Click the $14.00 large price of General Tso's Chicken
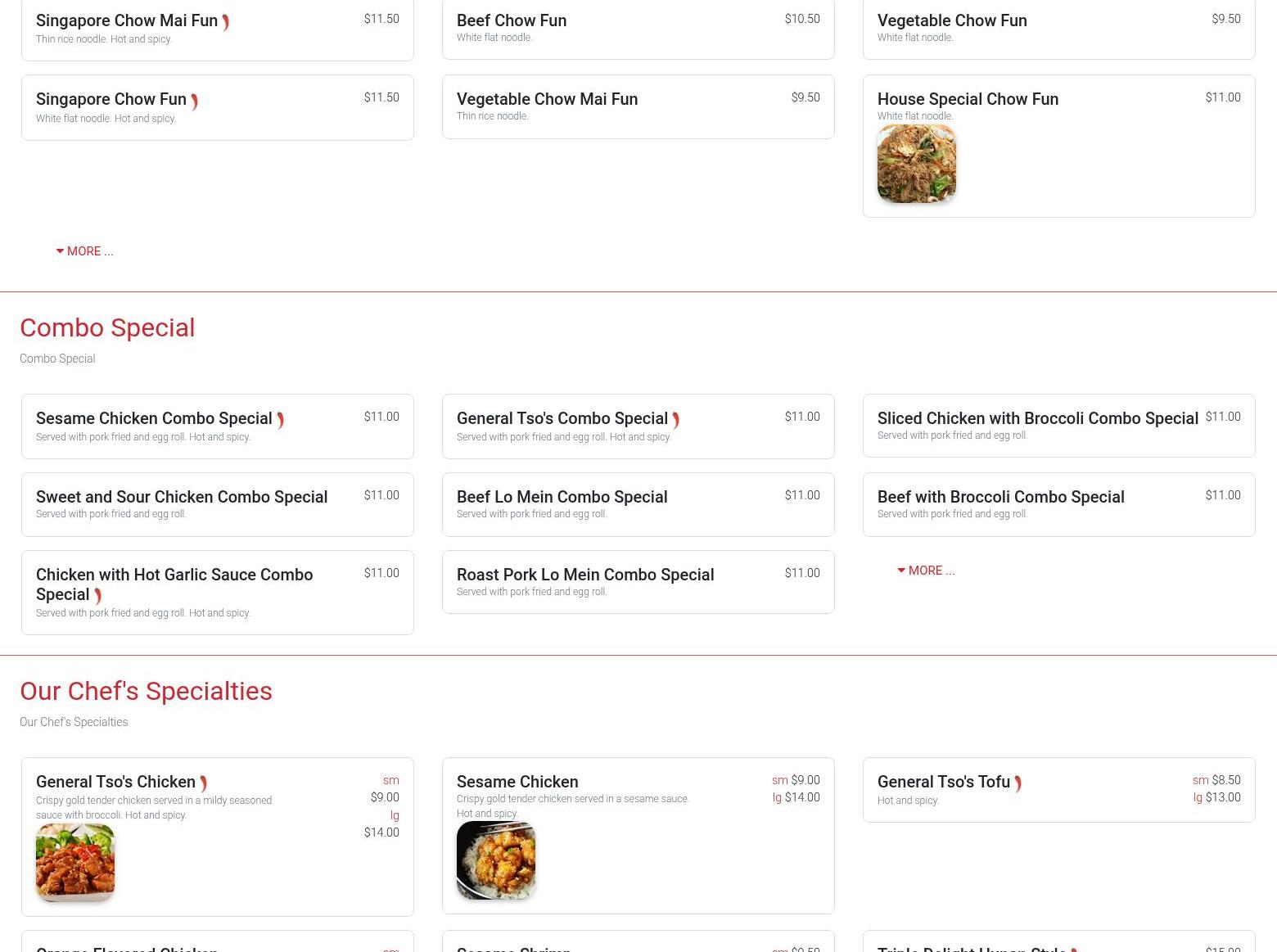Screen dimensions: 1277x952 381,832
